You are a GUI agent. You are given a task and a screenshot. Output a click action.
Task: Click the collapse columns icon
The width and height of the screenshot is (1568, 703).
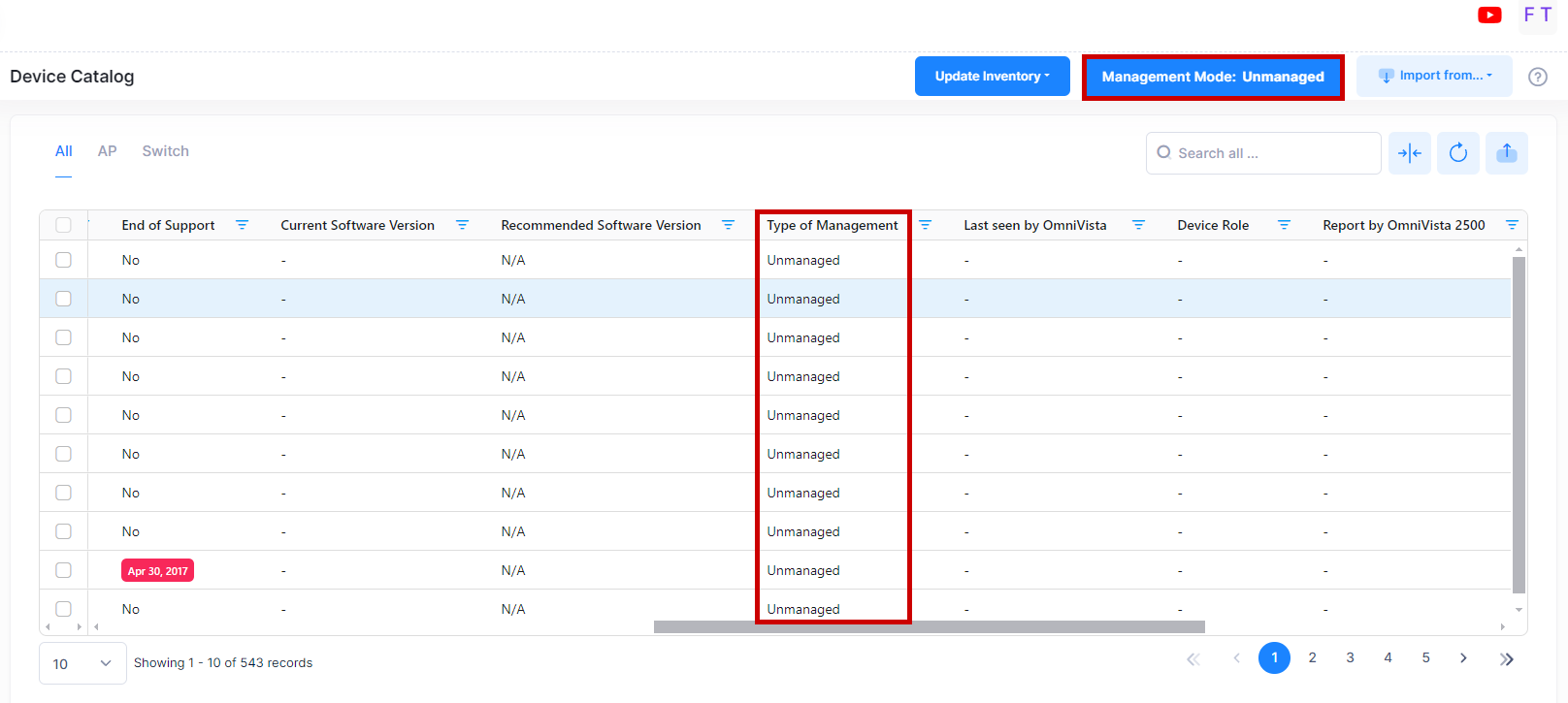[1409, 153]
